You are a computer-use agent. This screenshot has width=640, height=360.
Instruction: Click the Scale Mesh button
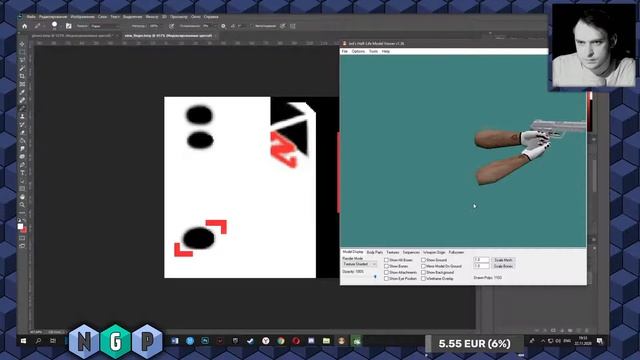503,260
